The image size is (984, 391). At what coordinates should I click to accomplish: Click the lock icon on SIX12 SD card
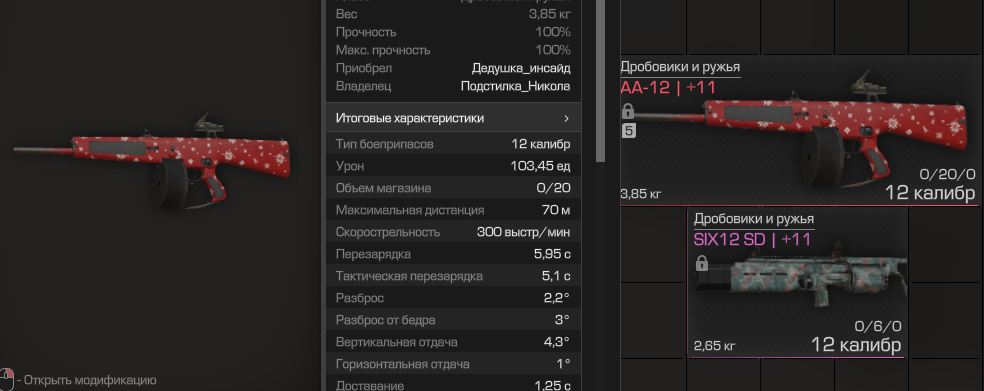(x=702, y=264)
